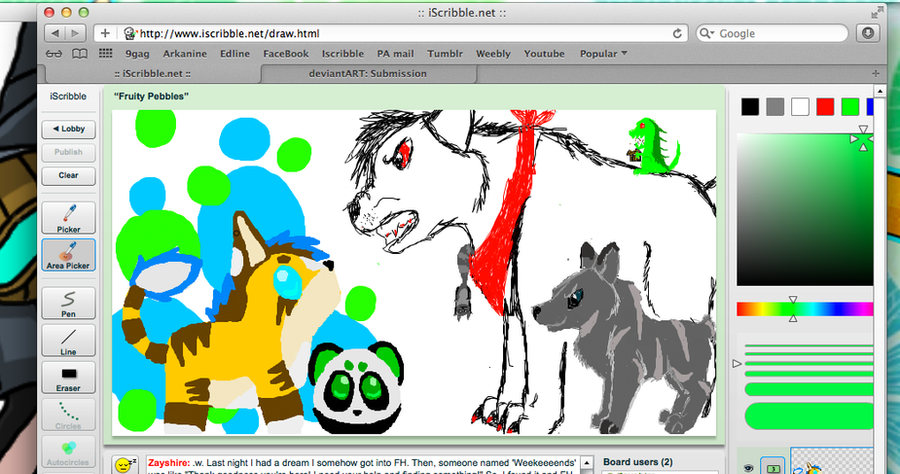Viewport: 900px width, 474px height.
Task: Select the Circles tool
Action: 68,414
